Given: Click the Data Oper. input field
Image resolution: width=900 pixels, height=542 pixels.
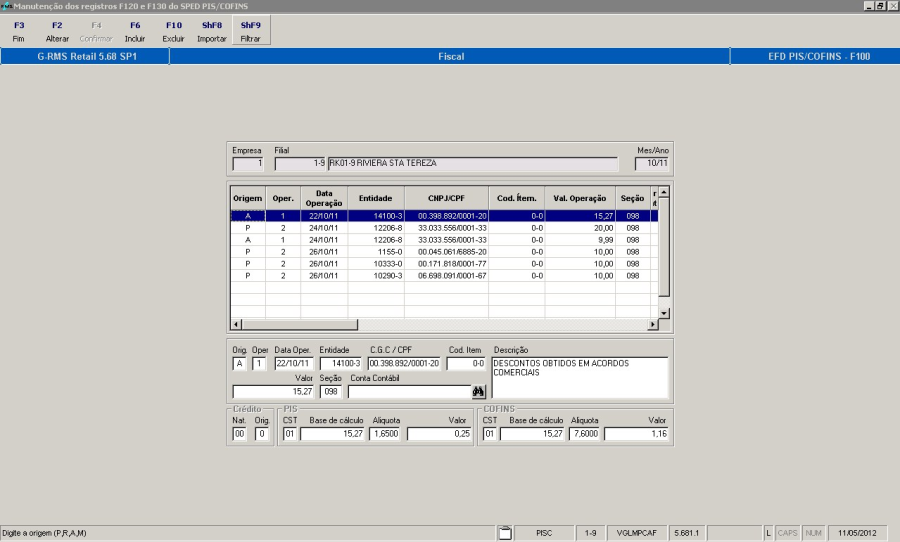Looking at the screenshot, I should coord(294,363).
